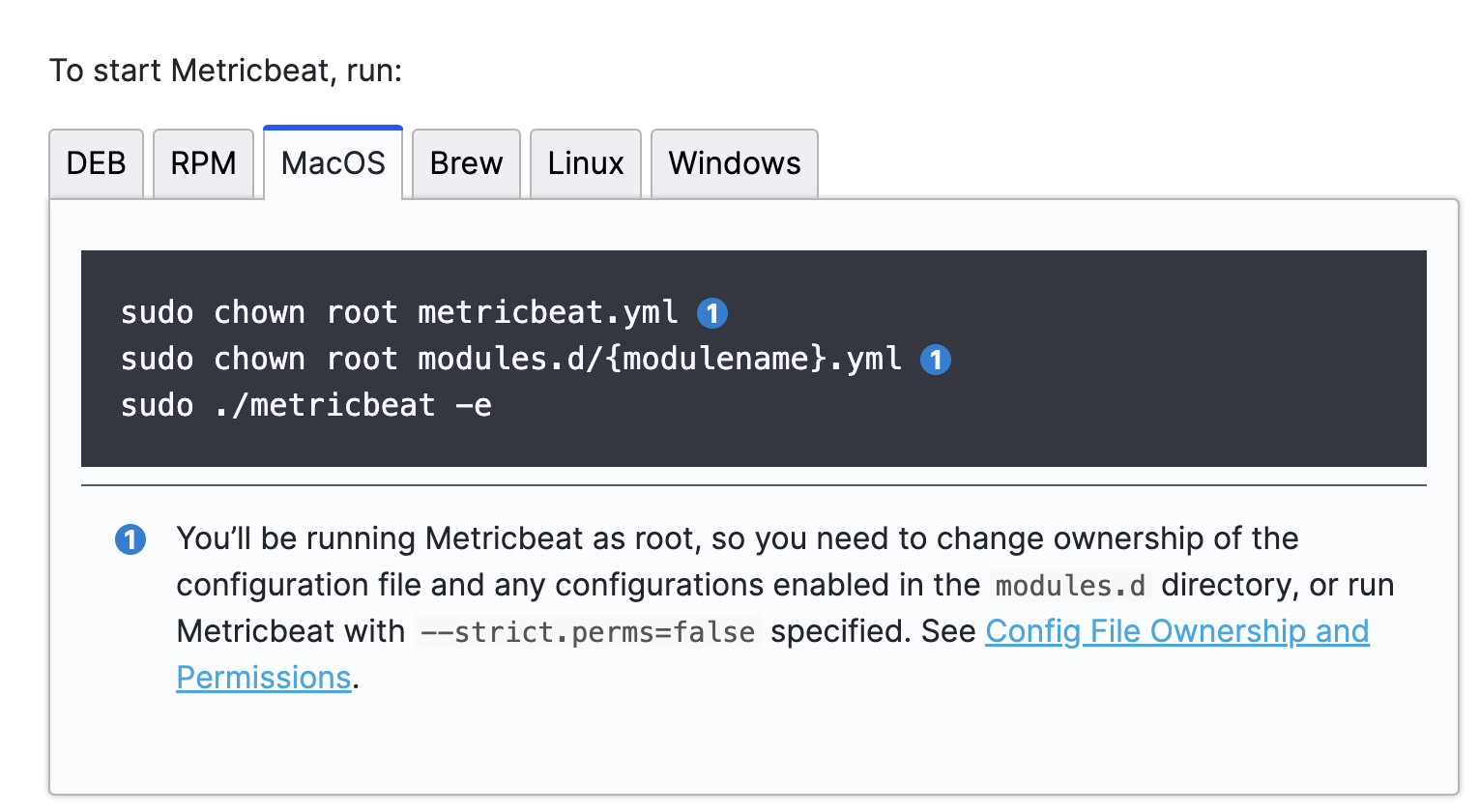The width and height of the screenshot is (1479, 812).
Task: Click the numbered callout icon beside the footnote
Action: click(130, 539)
